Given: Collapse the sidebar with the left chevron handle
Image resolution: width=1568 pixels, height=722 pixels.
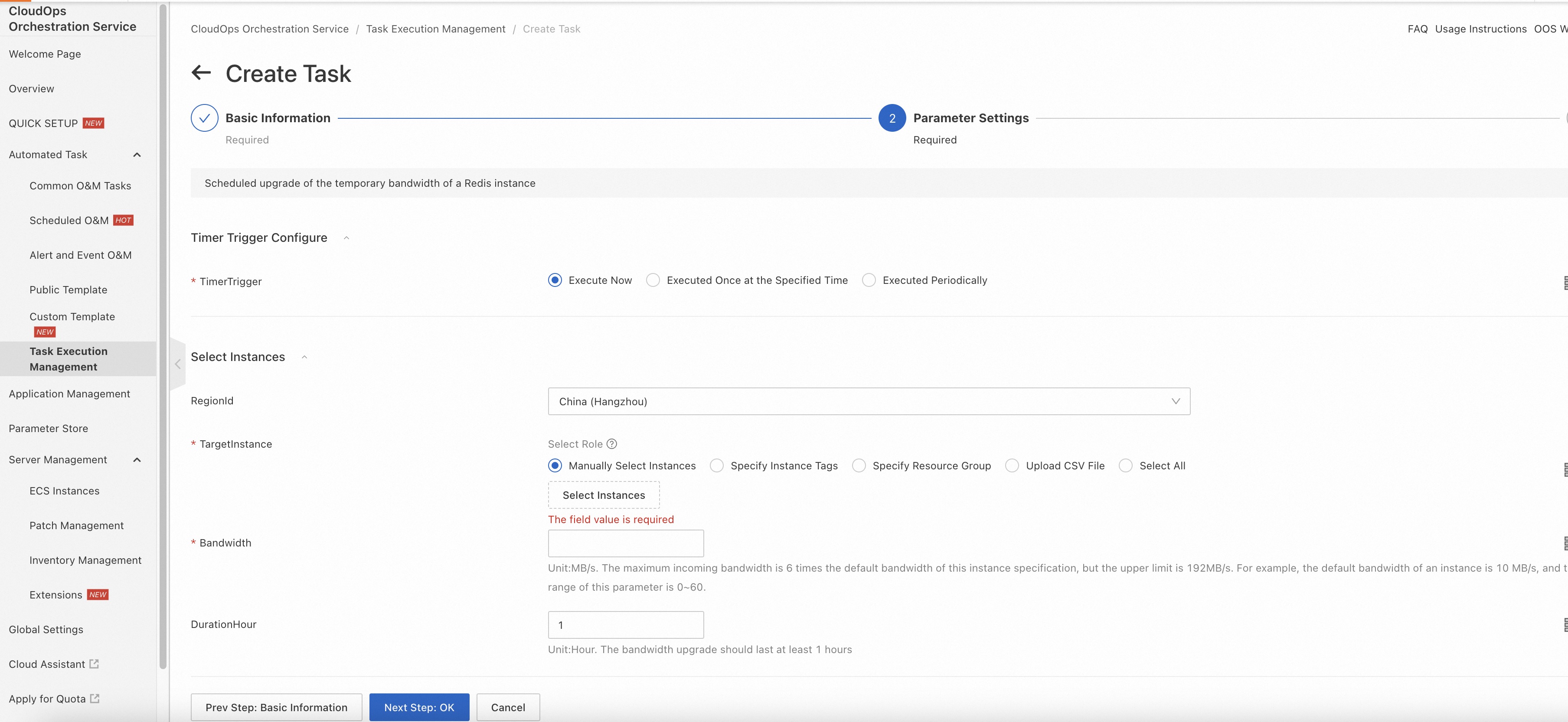Looking at the screenshot, I should tap(177, 364).
